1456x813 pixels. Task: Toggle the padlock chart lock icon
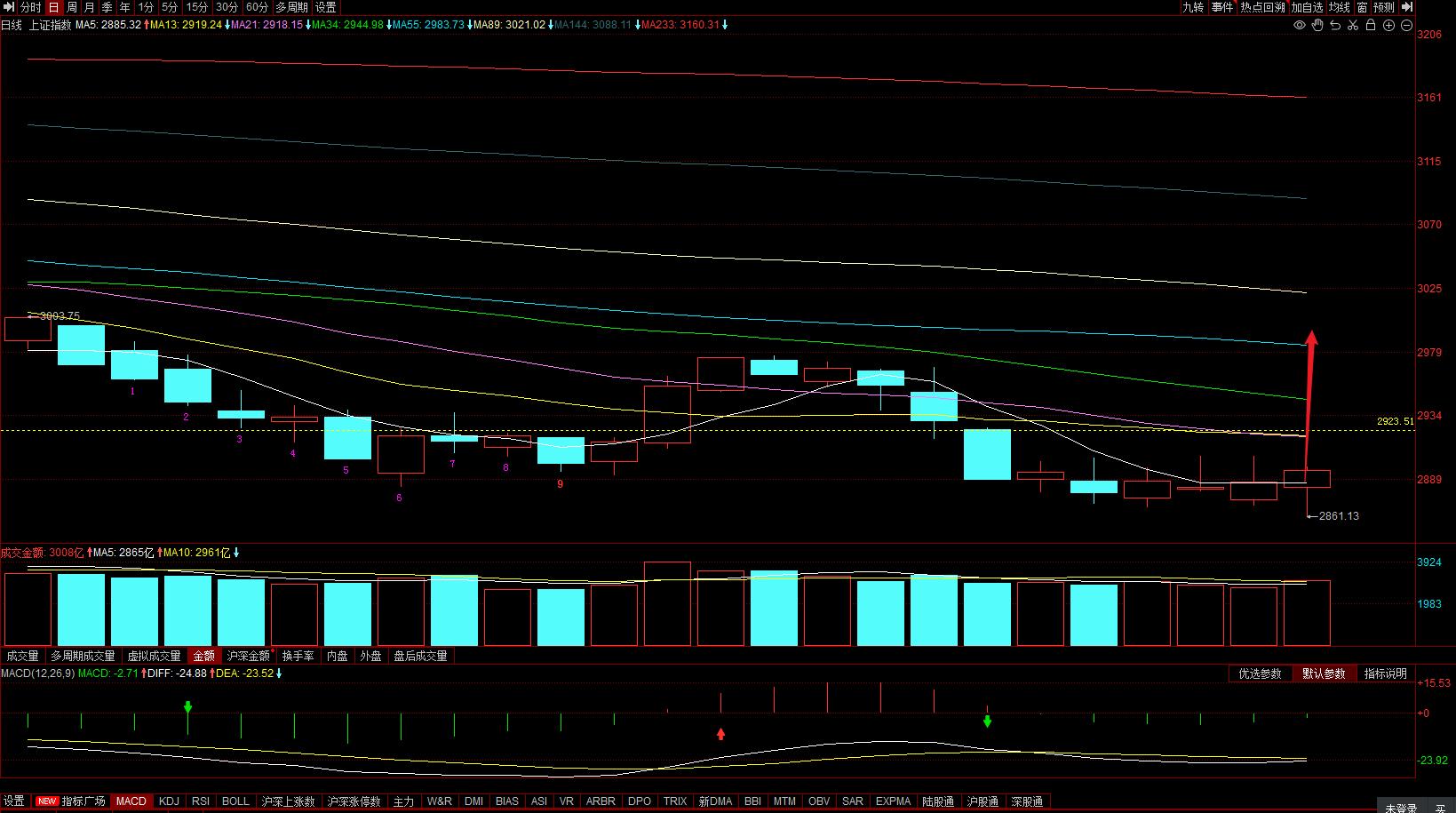tap(1371, 25)
